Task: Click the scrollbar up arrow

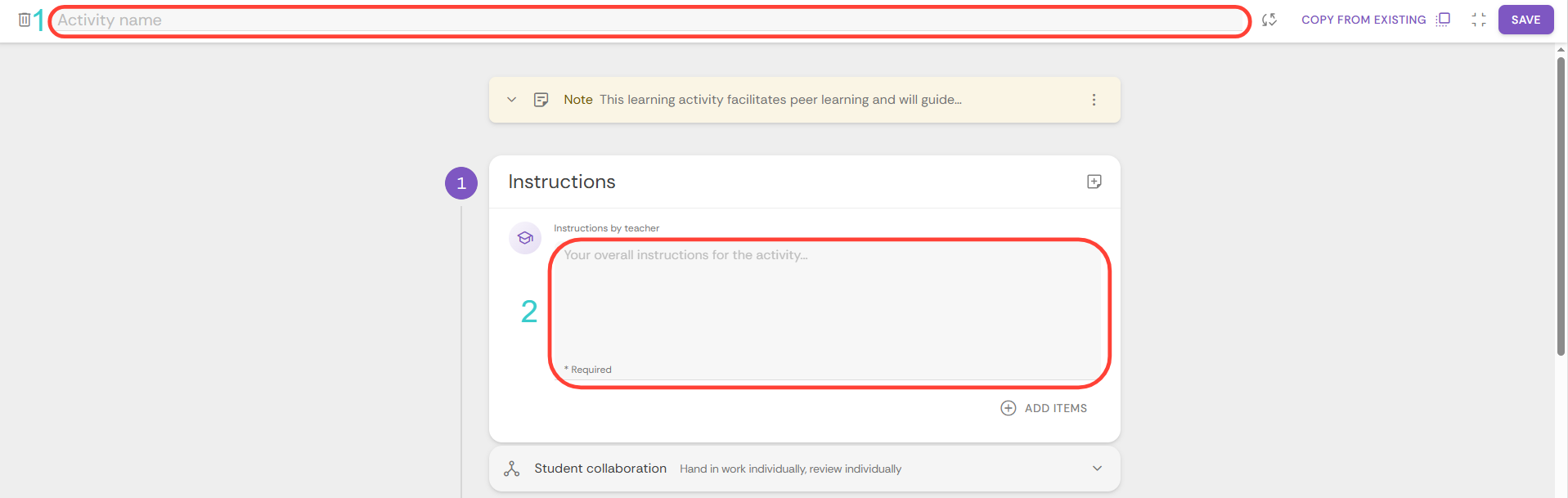Action: pyautogui.click(x=1561, y=50)
